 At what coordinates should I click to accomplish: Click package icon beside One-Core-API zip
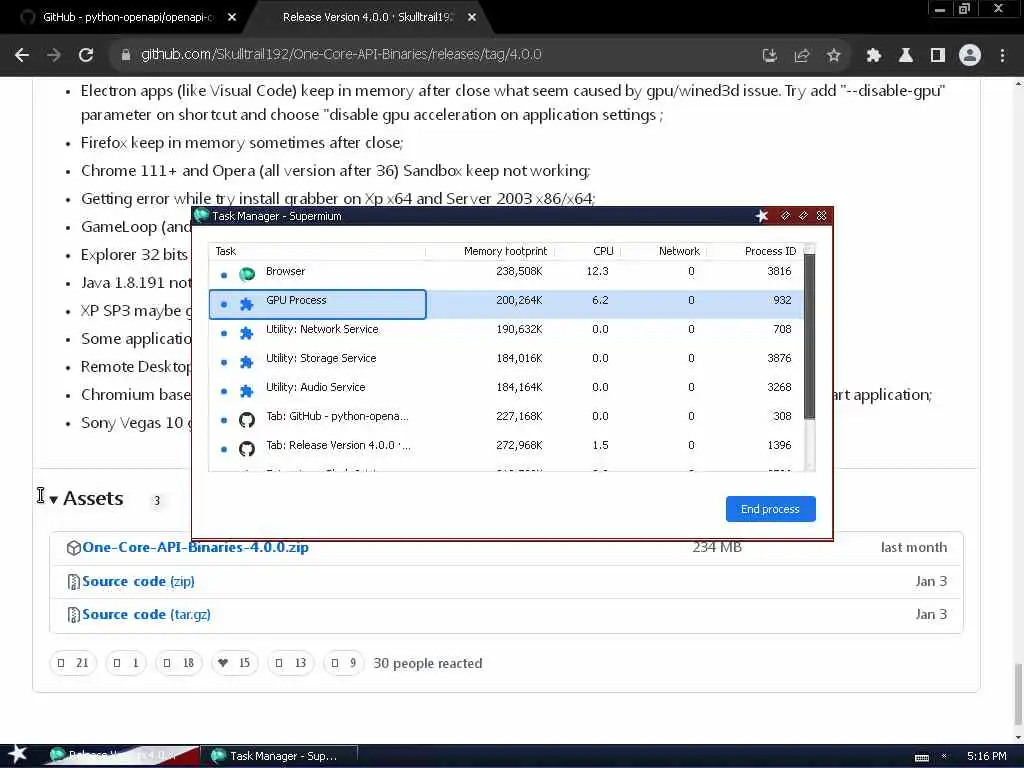click(73, 548)
